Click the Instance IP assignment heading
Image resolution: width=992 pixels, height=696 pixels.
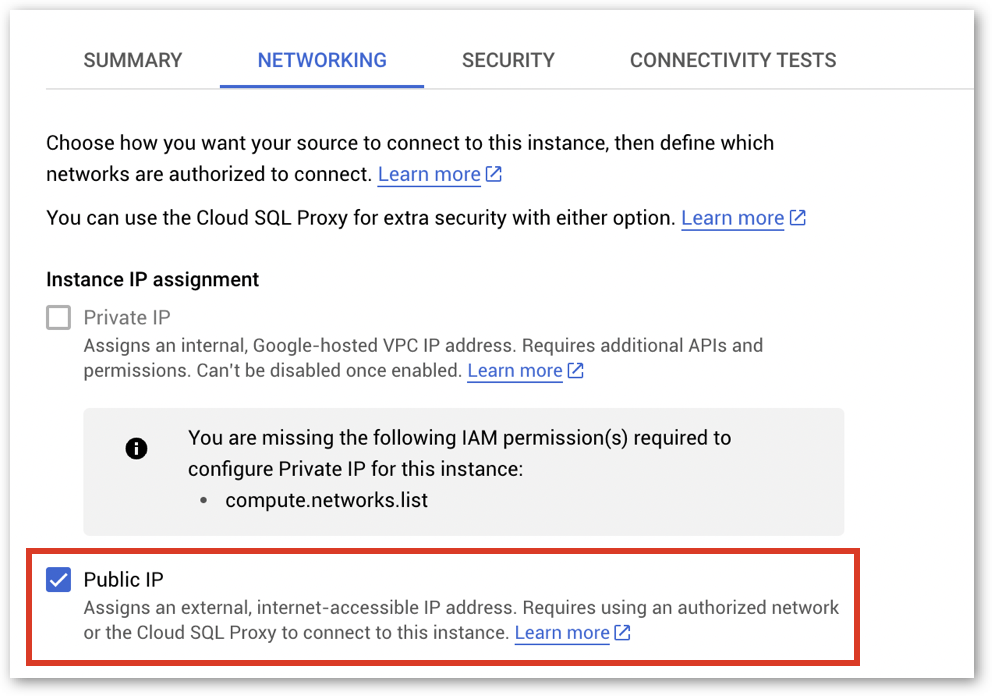tap(153, 279)
